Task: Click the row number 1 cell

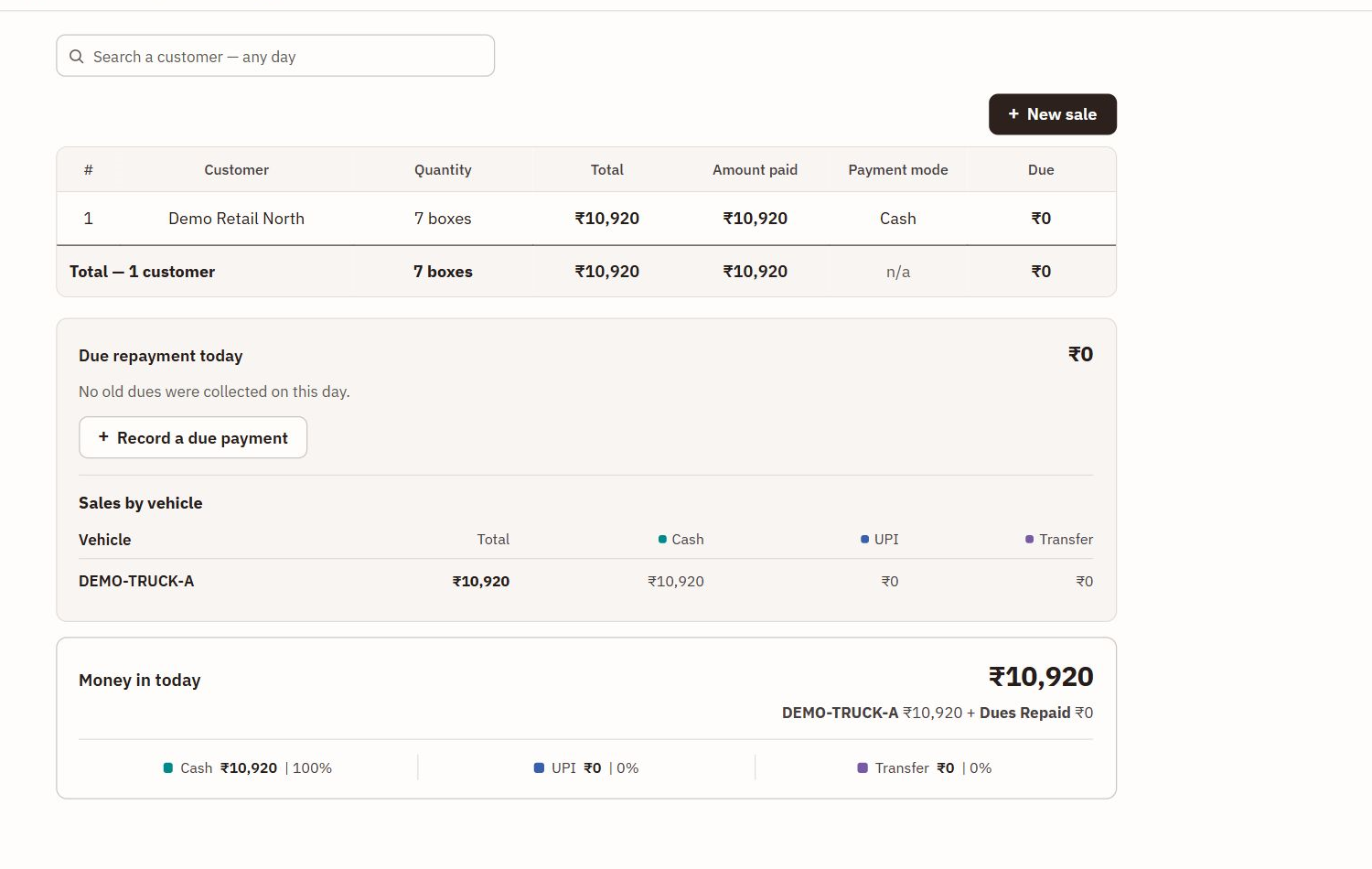Action: tap(88, 219)
